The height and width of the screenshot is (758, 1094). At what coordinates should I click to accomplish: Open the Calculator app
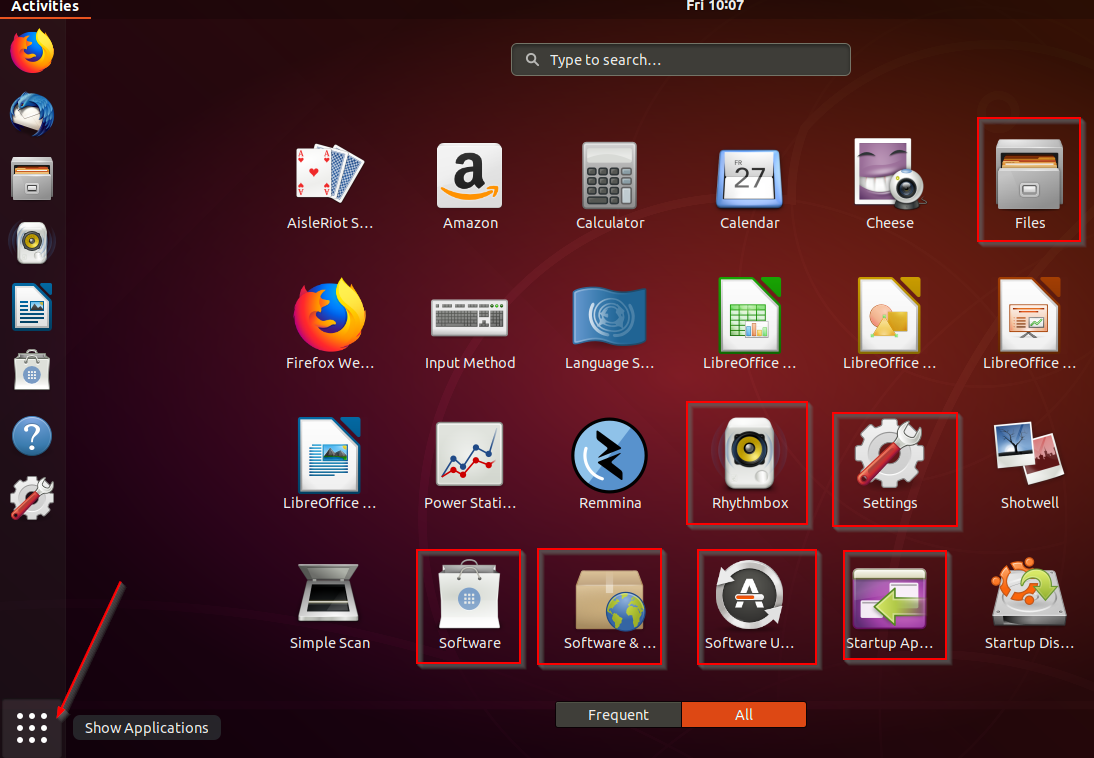coord(610,185)
